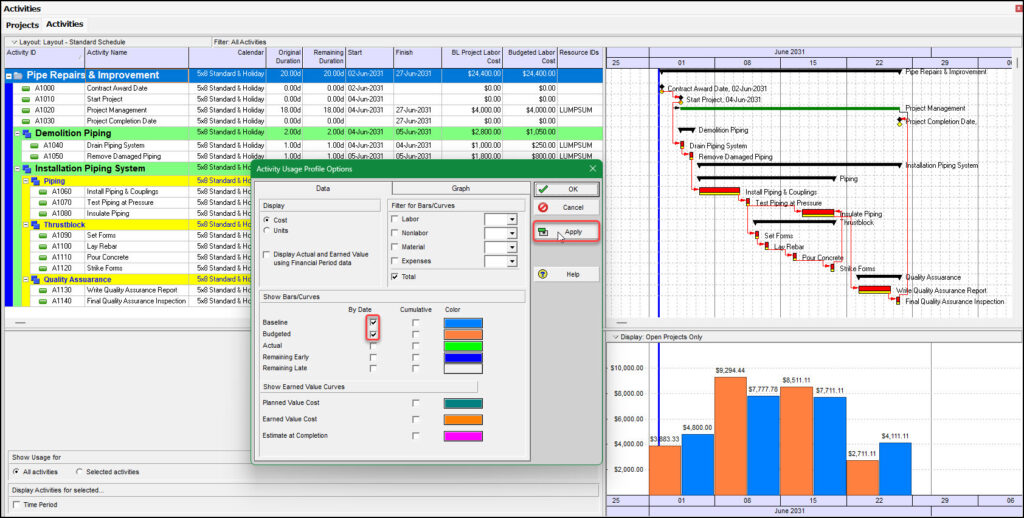Click the activity icon beside A1060
Image resolution: width=1024 pixels, height=518 pixels.
coord(43,192)
